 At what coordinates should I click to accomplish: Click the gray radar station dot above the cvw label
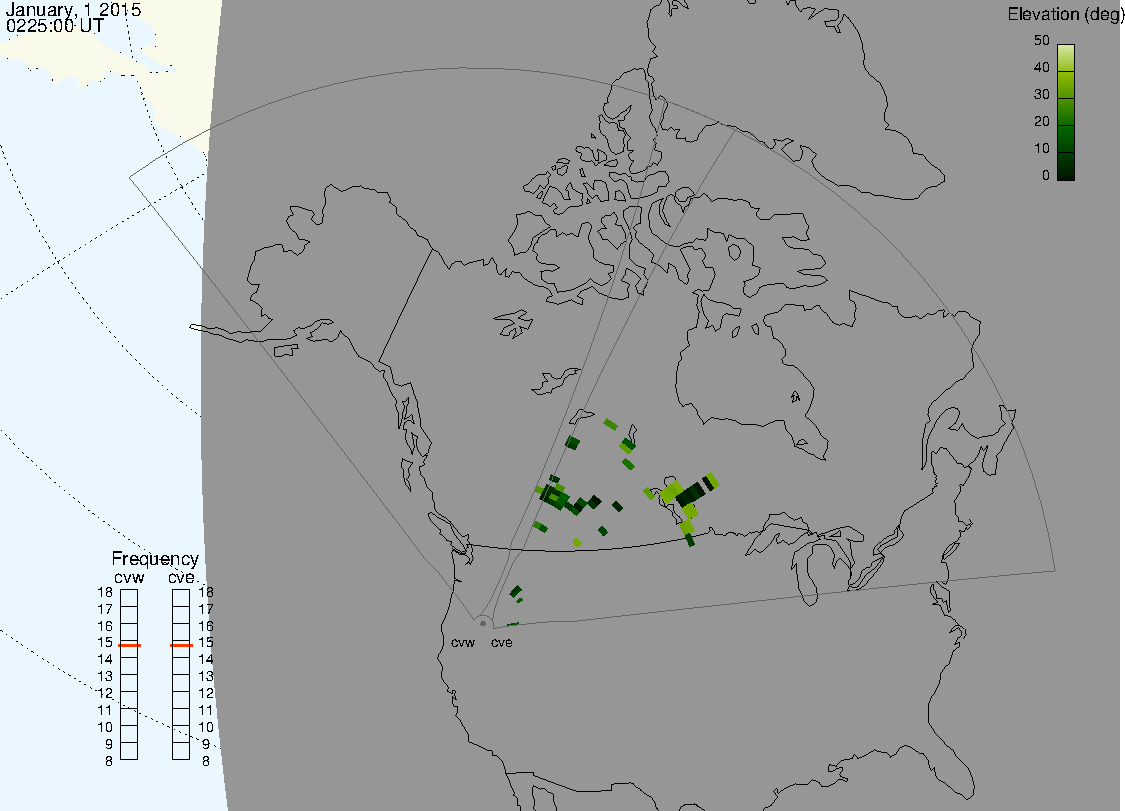coord(483,623)
